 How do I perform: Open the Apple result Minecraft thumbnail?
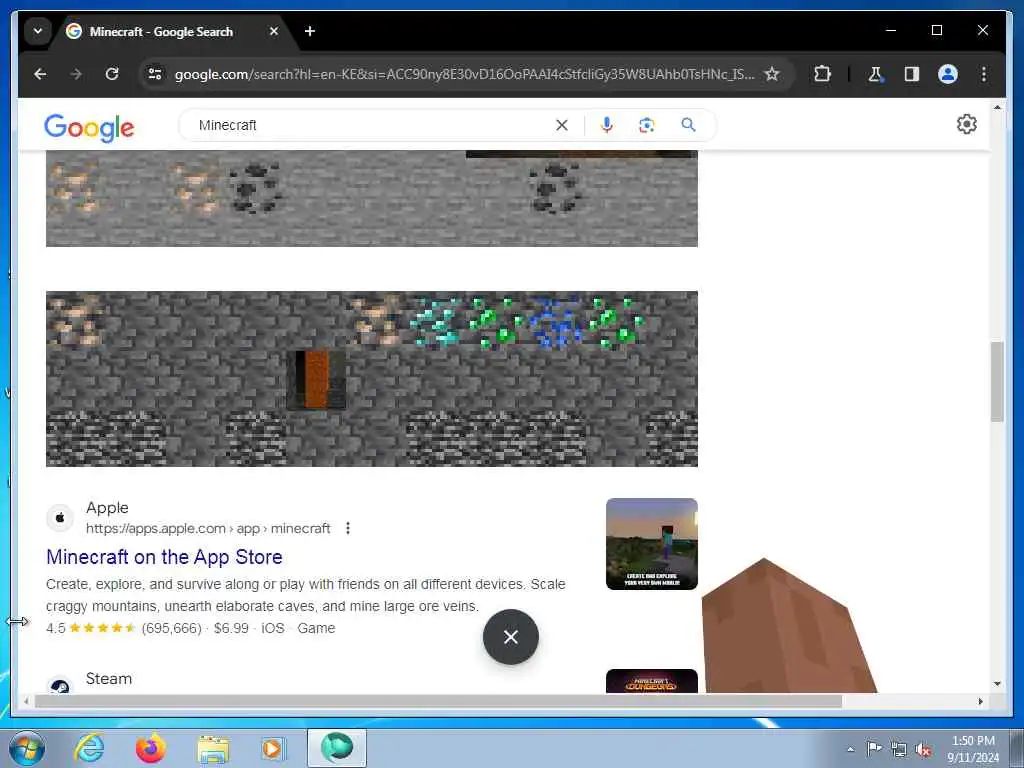coord(652,544)
